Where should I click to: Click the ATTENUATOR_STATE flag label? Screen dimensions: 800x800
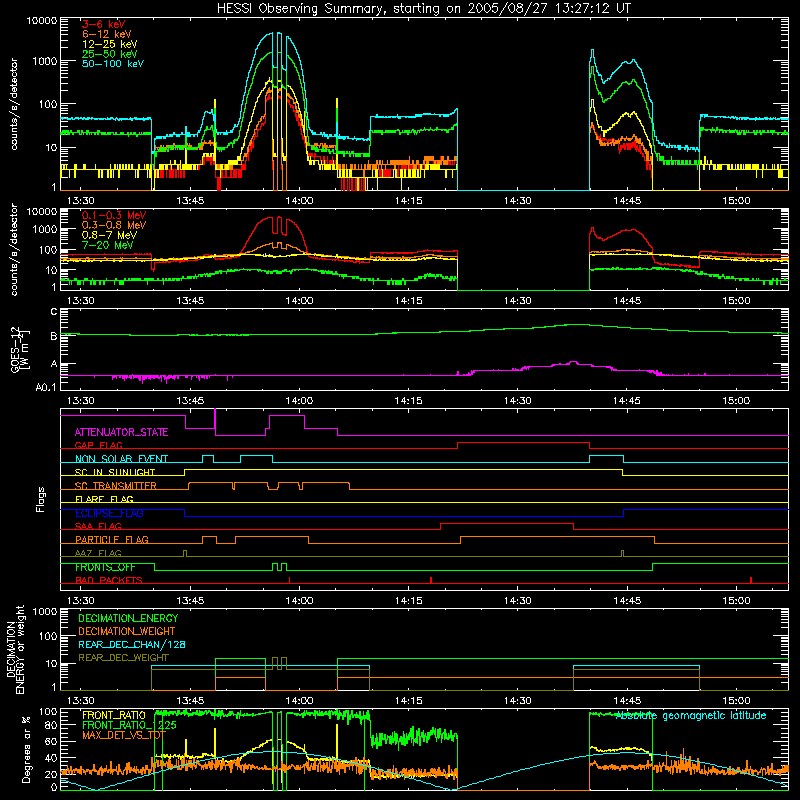pos(121,432)
